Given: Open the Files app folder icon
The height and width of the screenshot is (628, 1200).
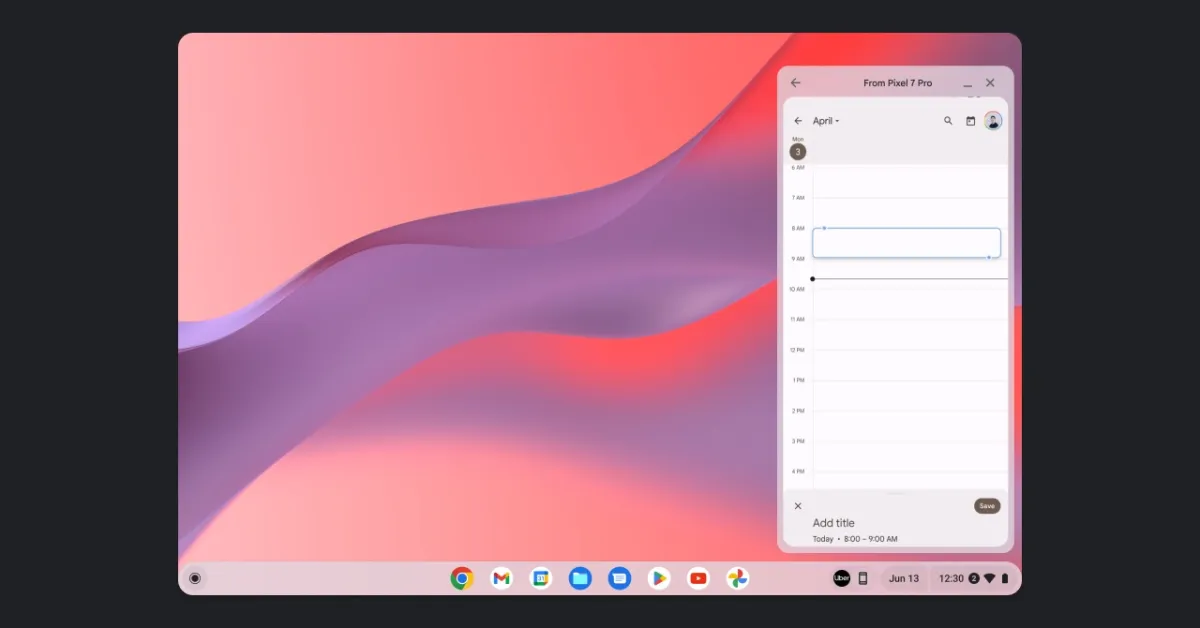Looking at the screenshot, I should [580, 578].
